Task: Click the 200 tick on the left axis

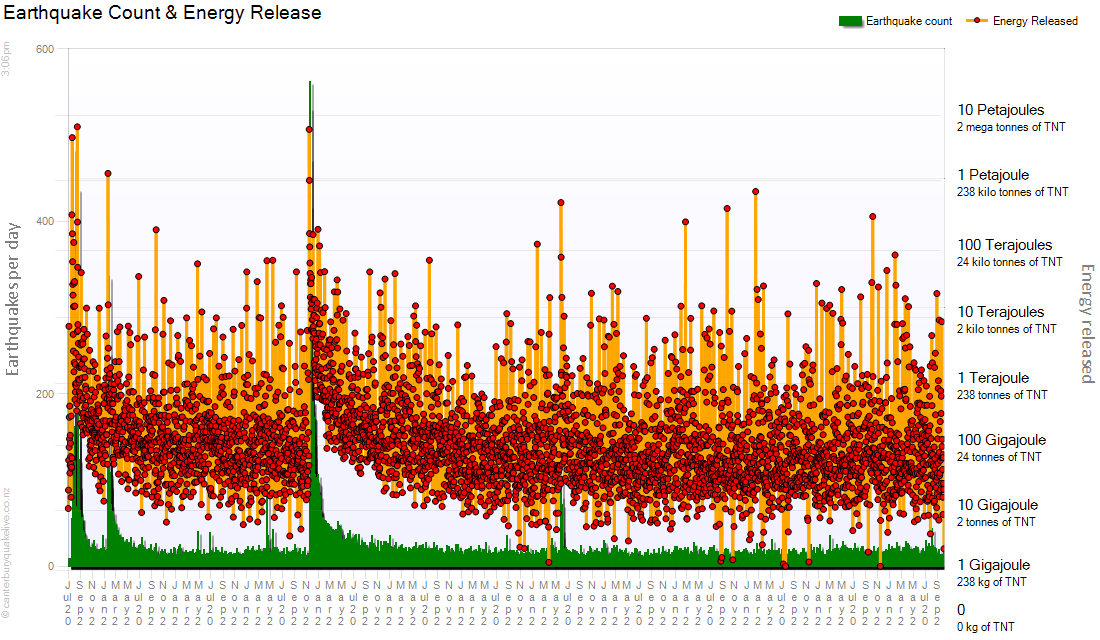Action: [44, 394]
